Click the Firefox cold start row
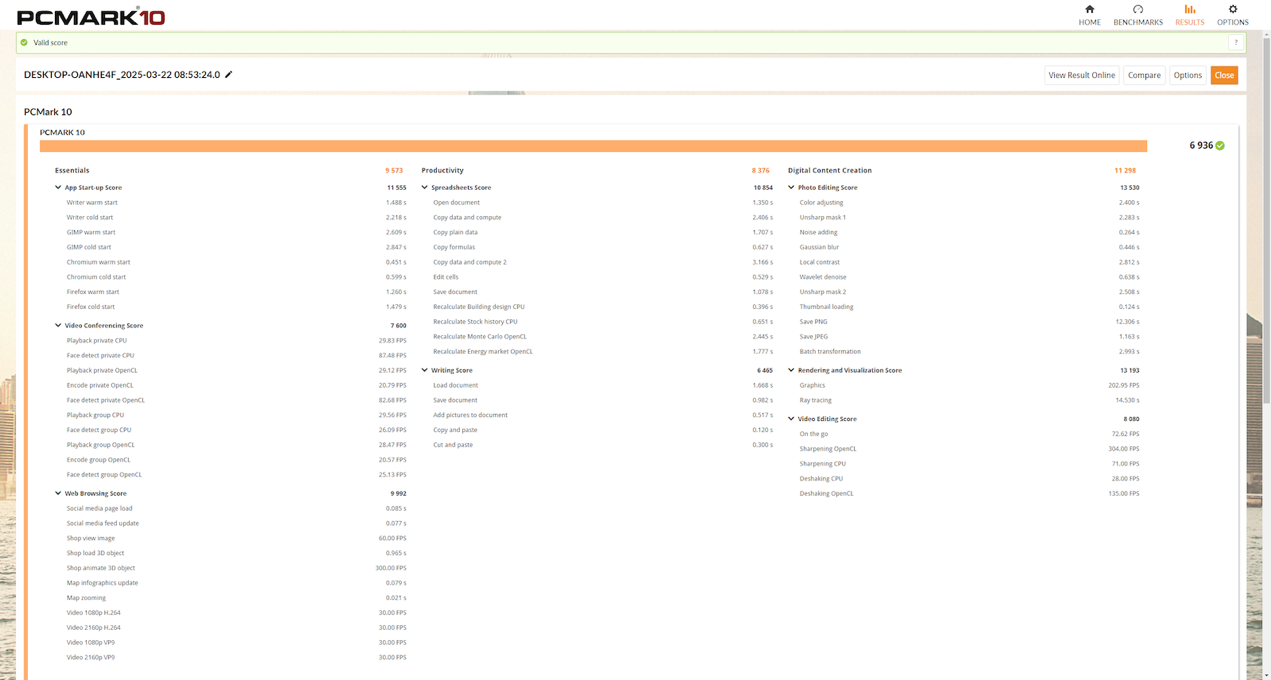Viewport: 1271px width, 680px height. (236, 307)
